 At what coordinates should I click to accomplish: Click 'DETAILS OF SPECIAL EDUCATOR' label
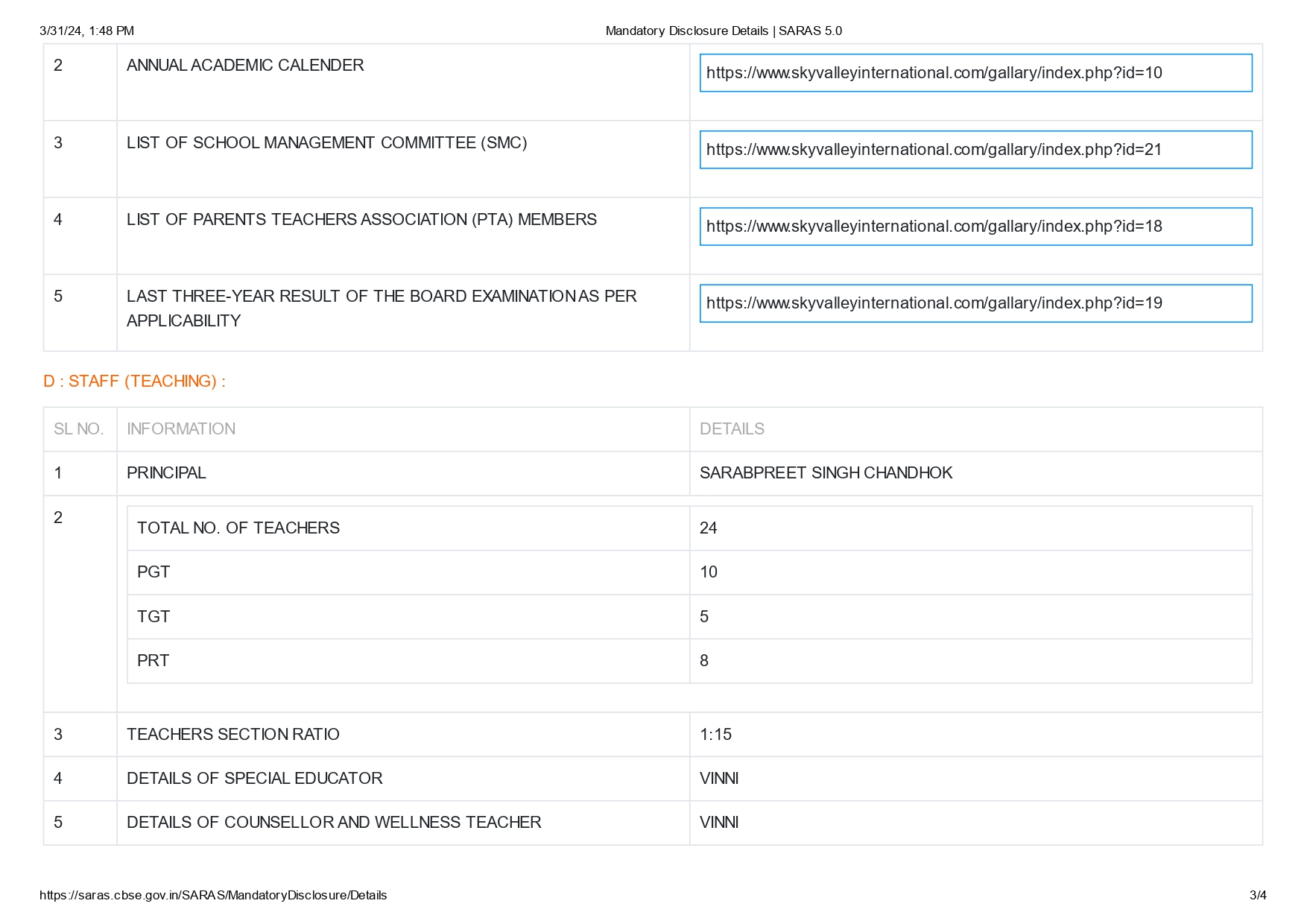coord(255,779)
